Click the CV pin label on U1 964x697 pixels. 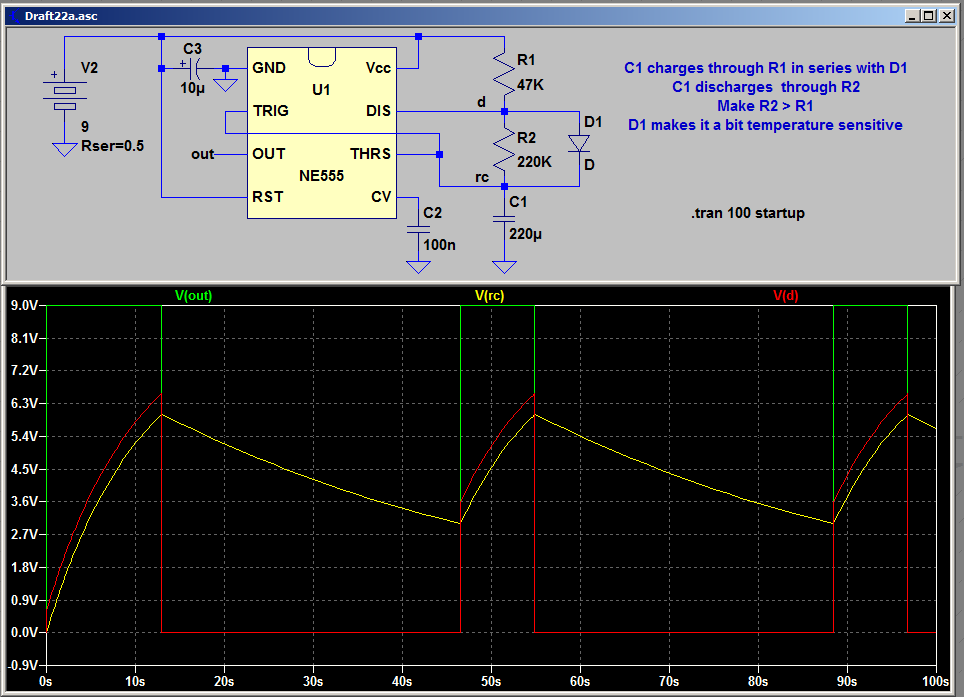pos(381,197)
